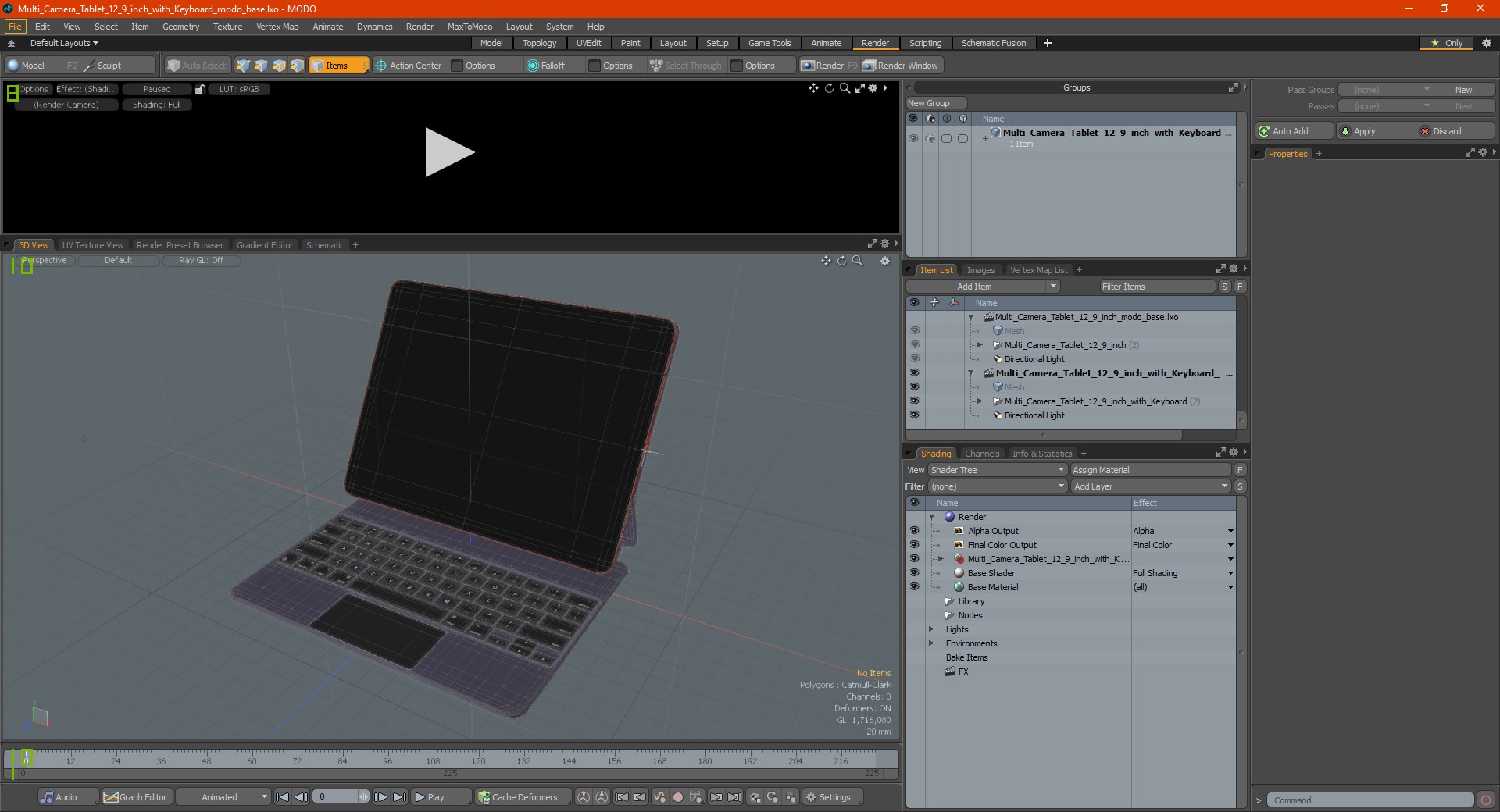This screenshot has width=1500, height=812.
Task: Click the Auto Add pass icon
Action: pos(1264,131)
